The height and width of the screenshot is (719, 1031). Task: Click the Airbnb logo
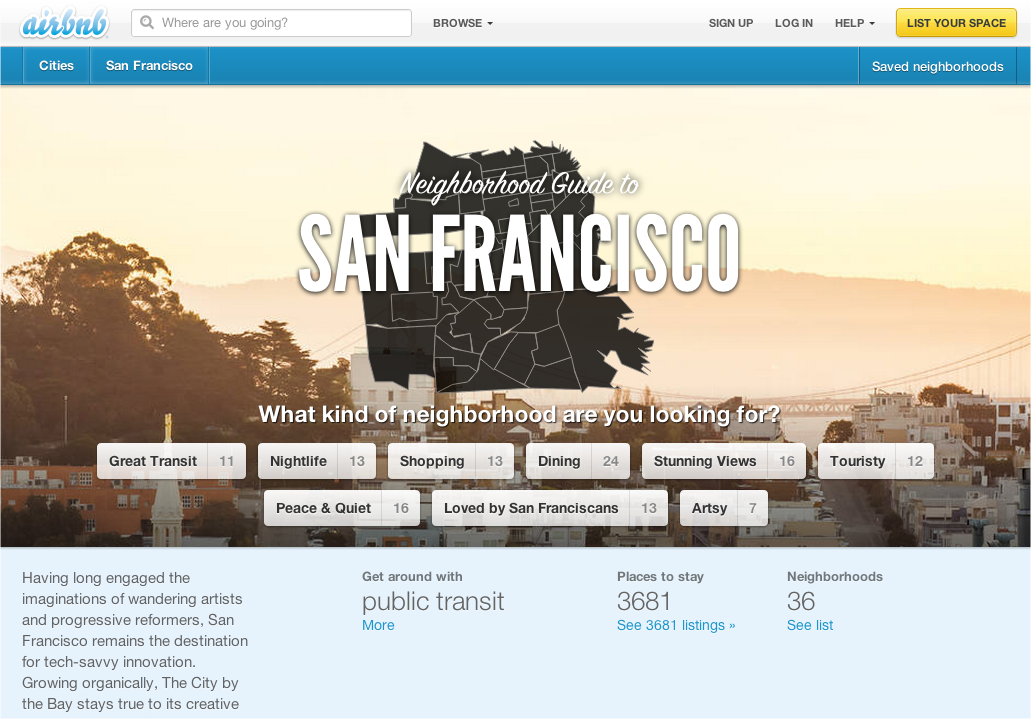point(64,24)
